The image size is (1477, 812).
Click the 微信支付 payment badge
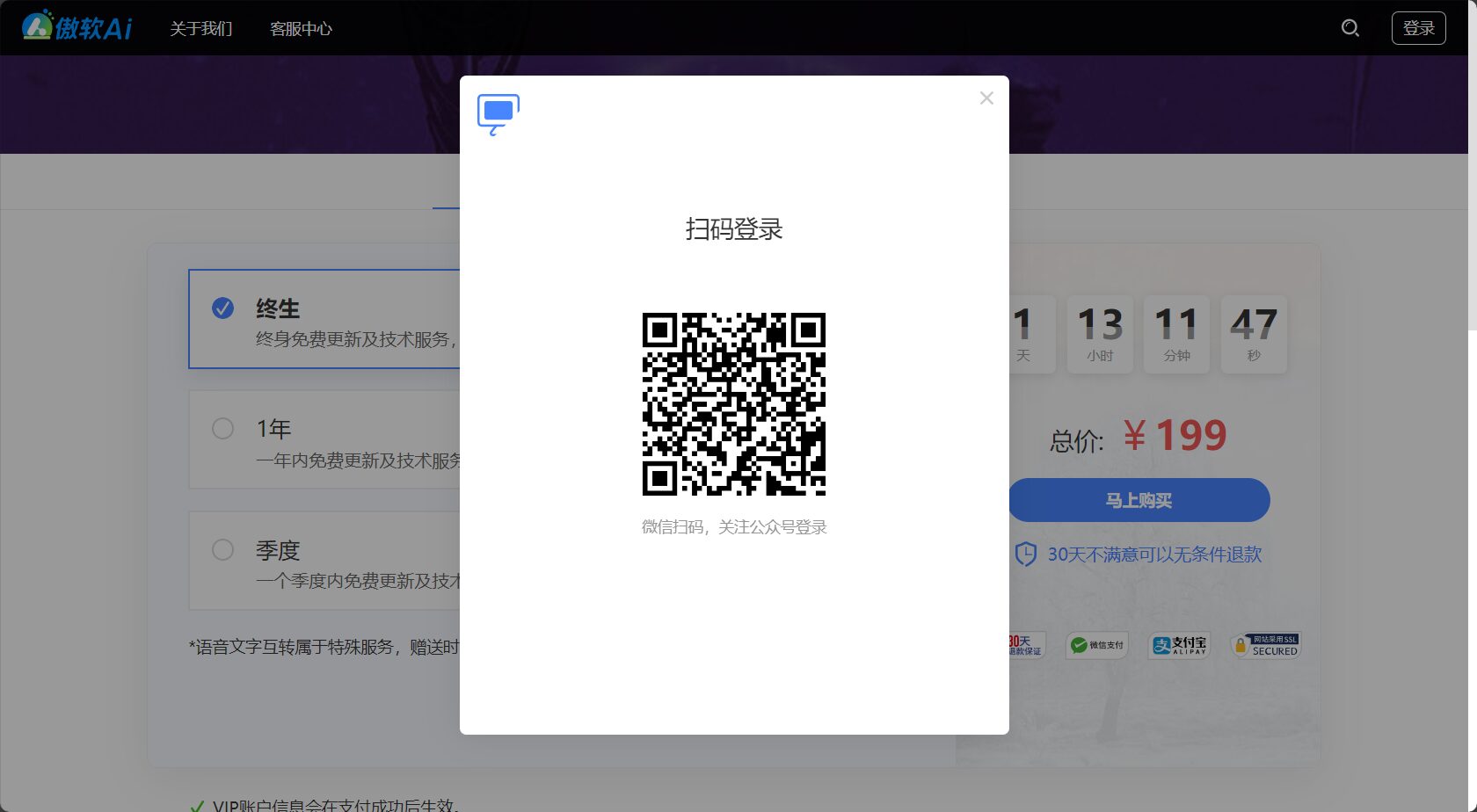(1096, 645)
